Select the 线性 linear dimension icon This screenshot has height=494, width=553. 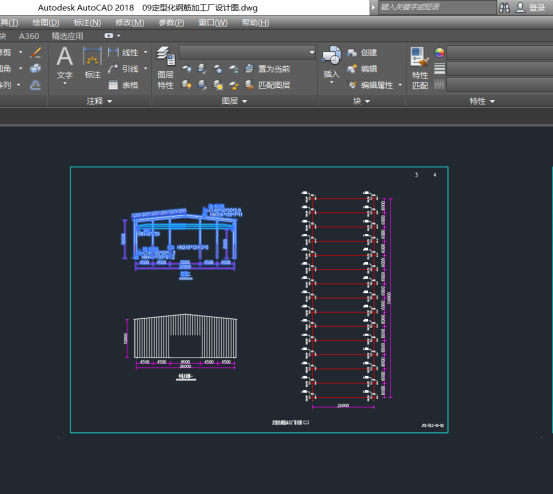click(122, 53)
